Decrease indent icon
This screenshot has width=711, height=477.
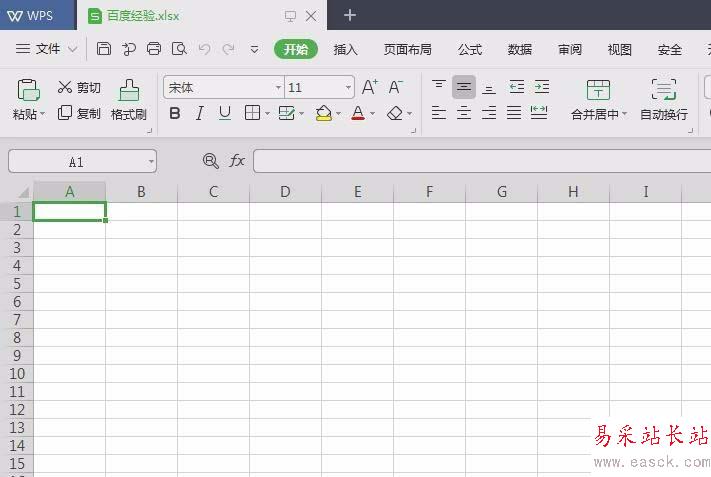click(516, 87)
